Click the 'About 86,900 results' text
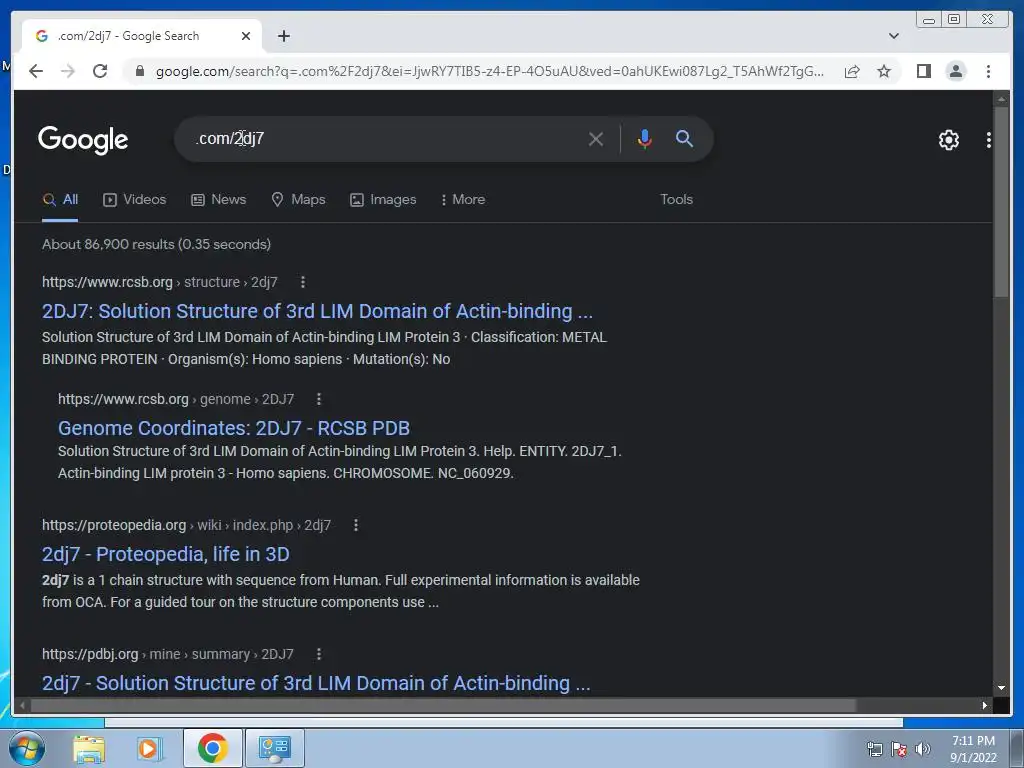The height and width of the screenshot is (768, 1024). [156, 244]
